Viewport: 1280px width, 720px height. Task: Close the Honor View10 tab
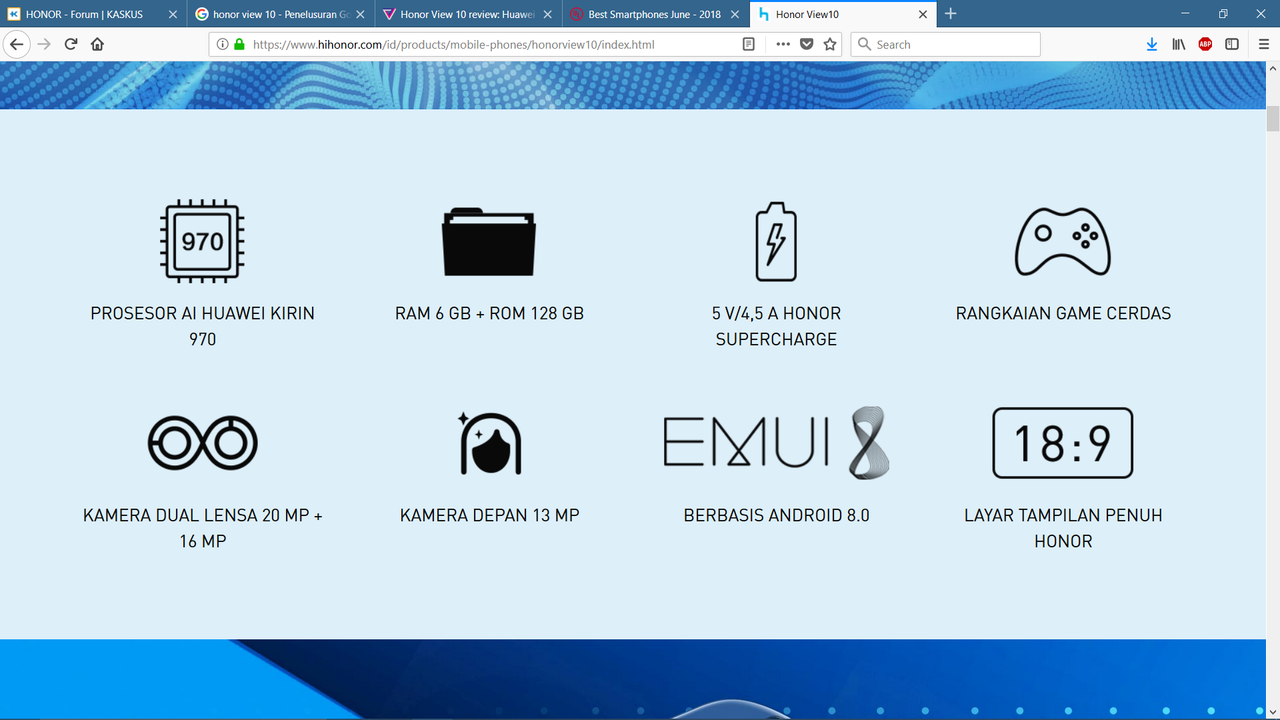[x=921, y=14]
